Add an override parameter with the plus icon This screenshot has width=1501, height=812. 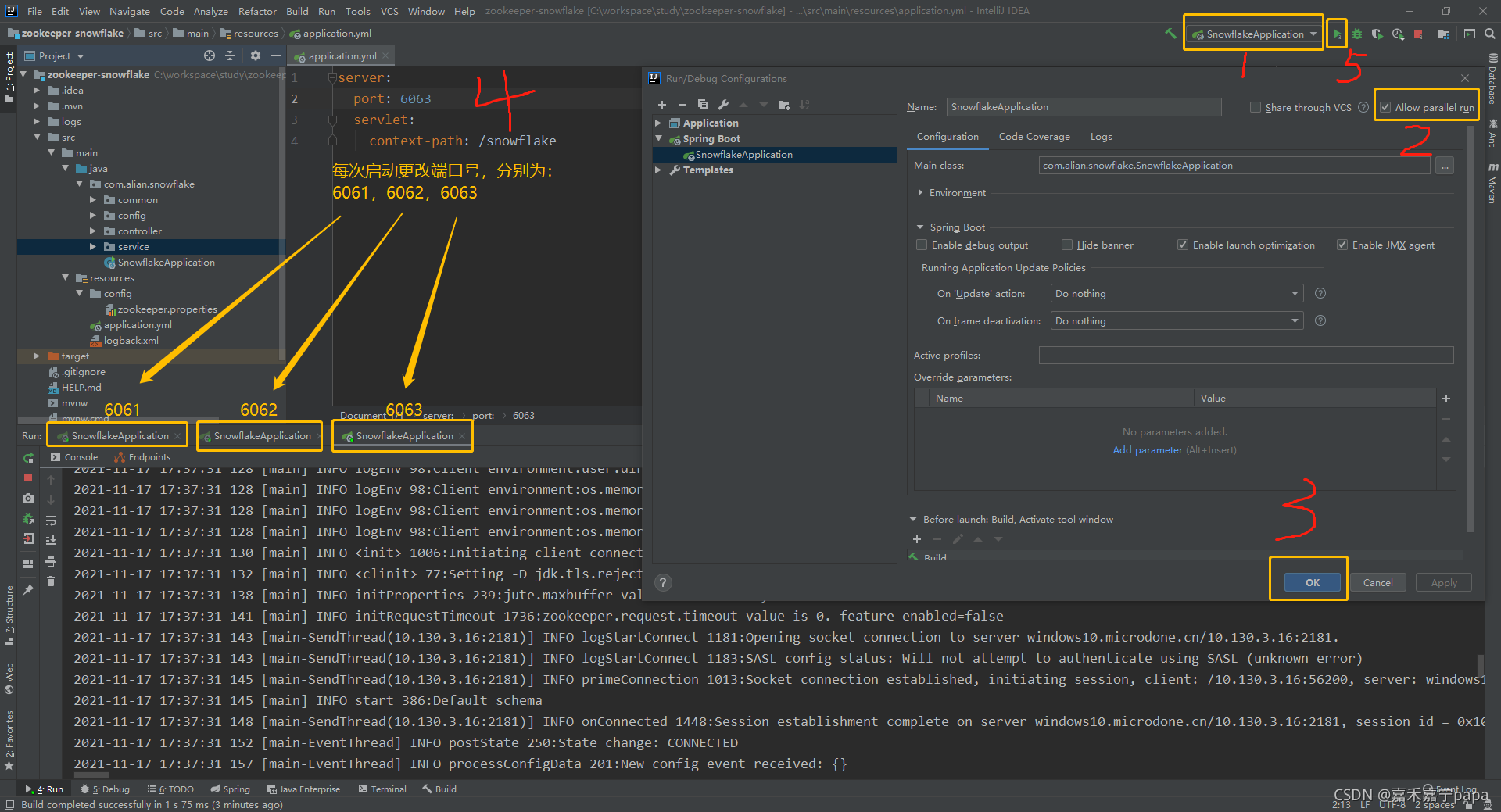click(x=1446, y=399)
